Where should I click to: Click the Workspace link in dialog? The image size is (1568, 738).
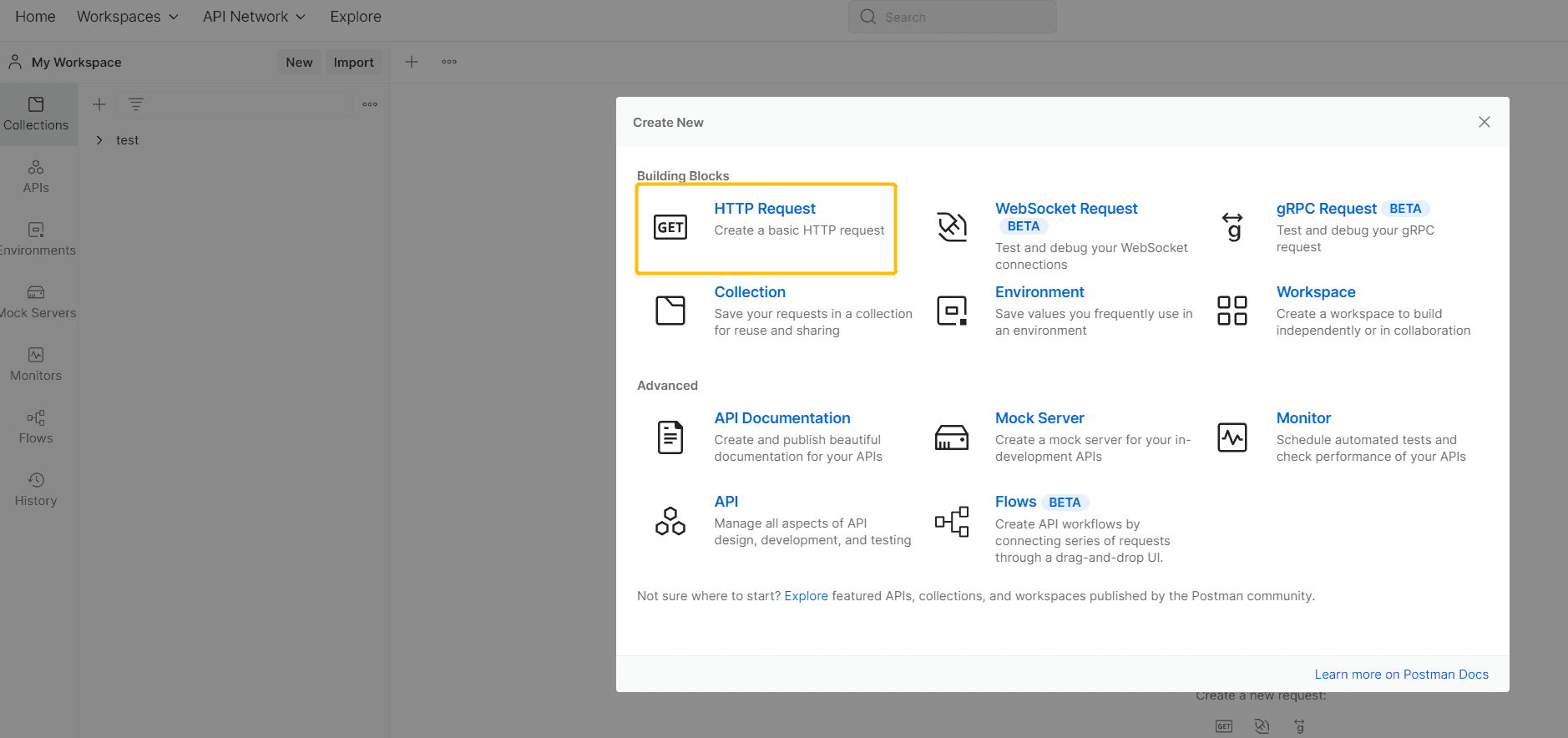tap(1316, 292)
